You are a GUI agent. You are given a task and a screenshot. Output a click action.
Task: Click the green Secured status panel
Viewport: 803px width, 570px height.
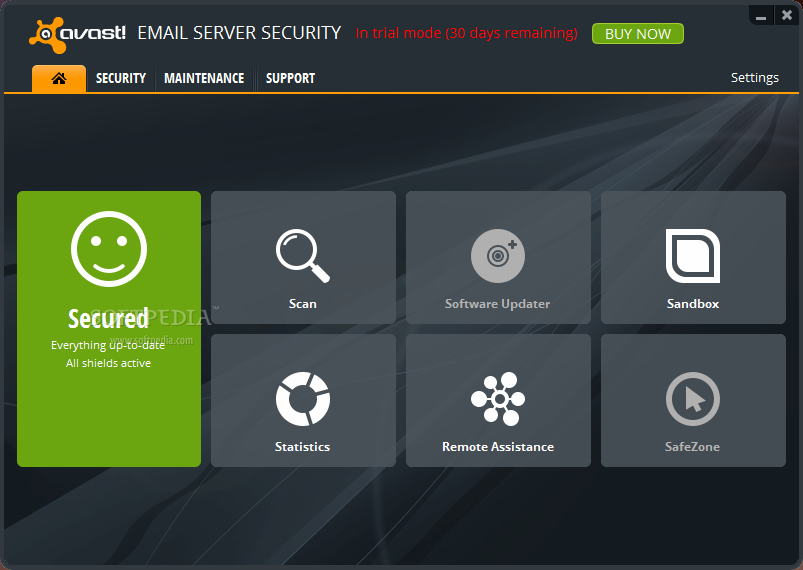coord(109,329)
